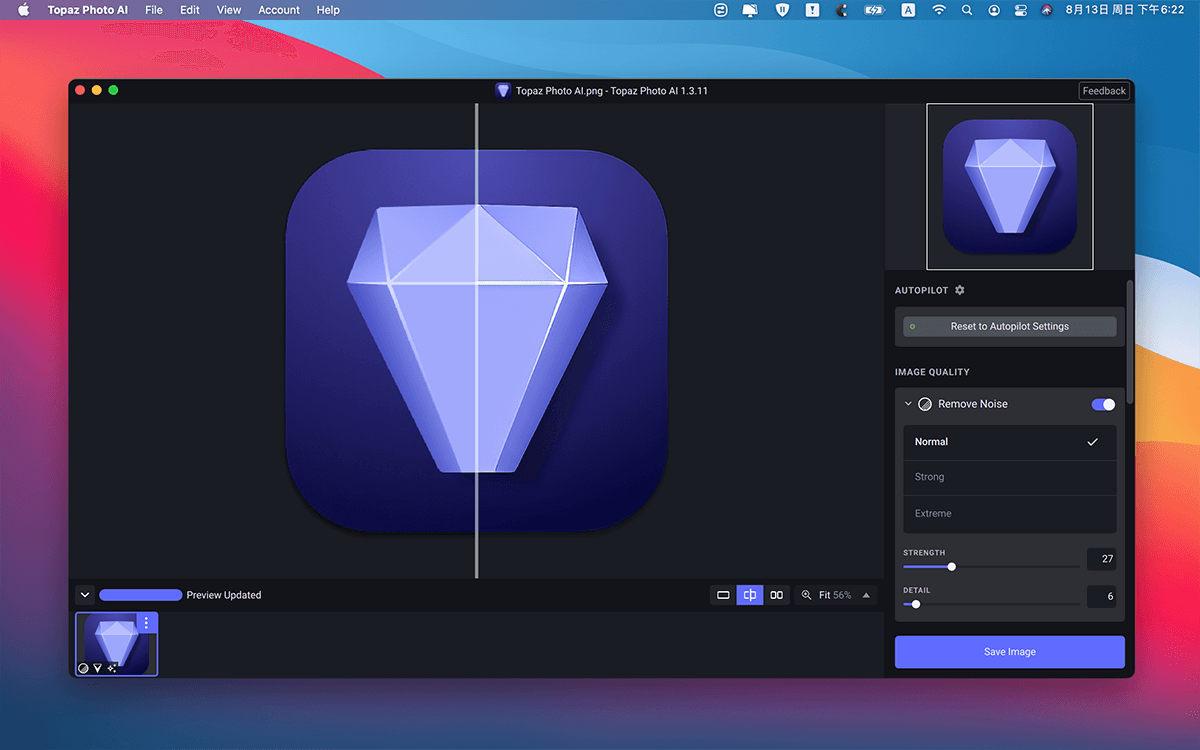
Task: Click the sharpen triangle badge on thumbnail
Action: 98,668
